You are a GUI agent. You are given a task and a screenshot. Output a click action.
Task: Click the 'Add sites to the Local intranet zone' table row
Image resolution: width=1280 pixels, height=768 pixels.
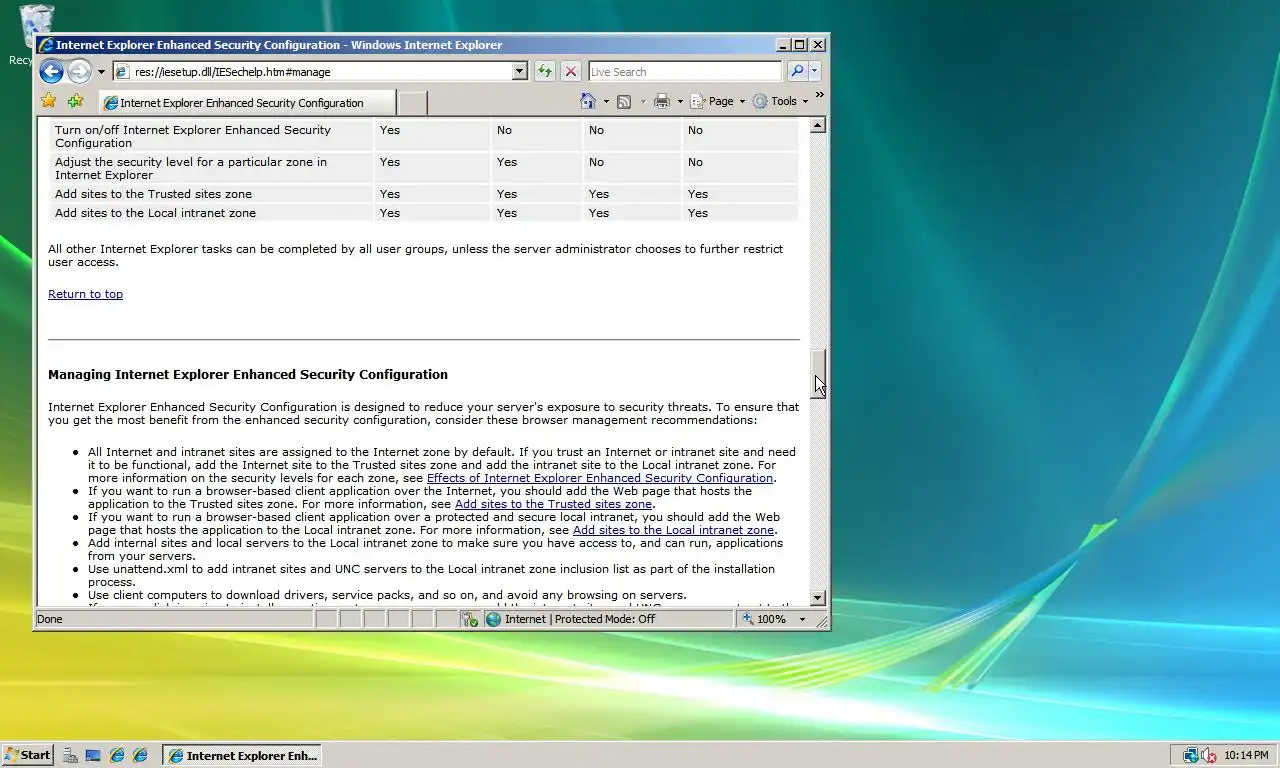click(x=425, y=213)
